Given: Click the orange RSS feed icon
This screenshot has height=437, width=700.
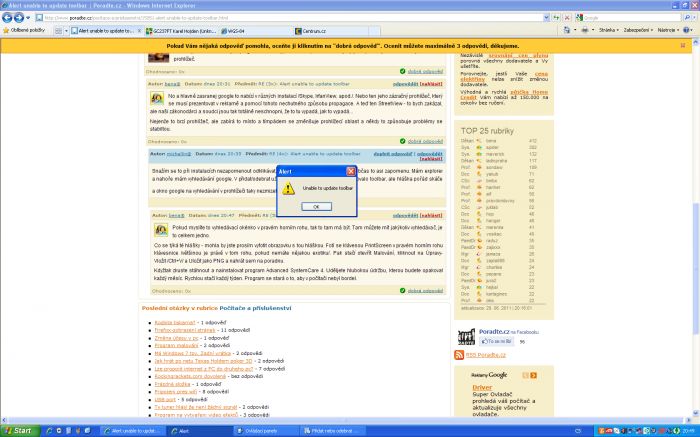Looking at the screenshot, I should [459, 355].
